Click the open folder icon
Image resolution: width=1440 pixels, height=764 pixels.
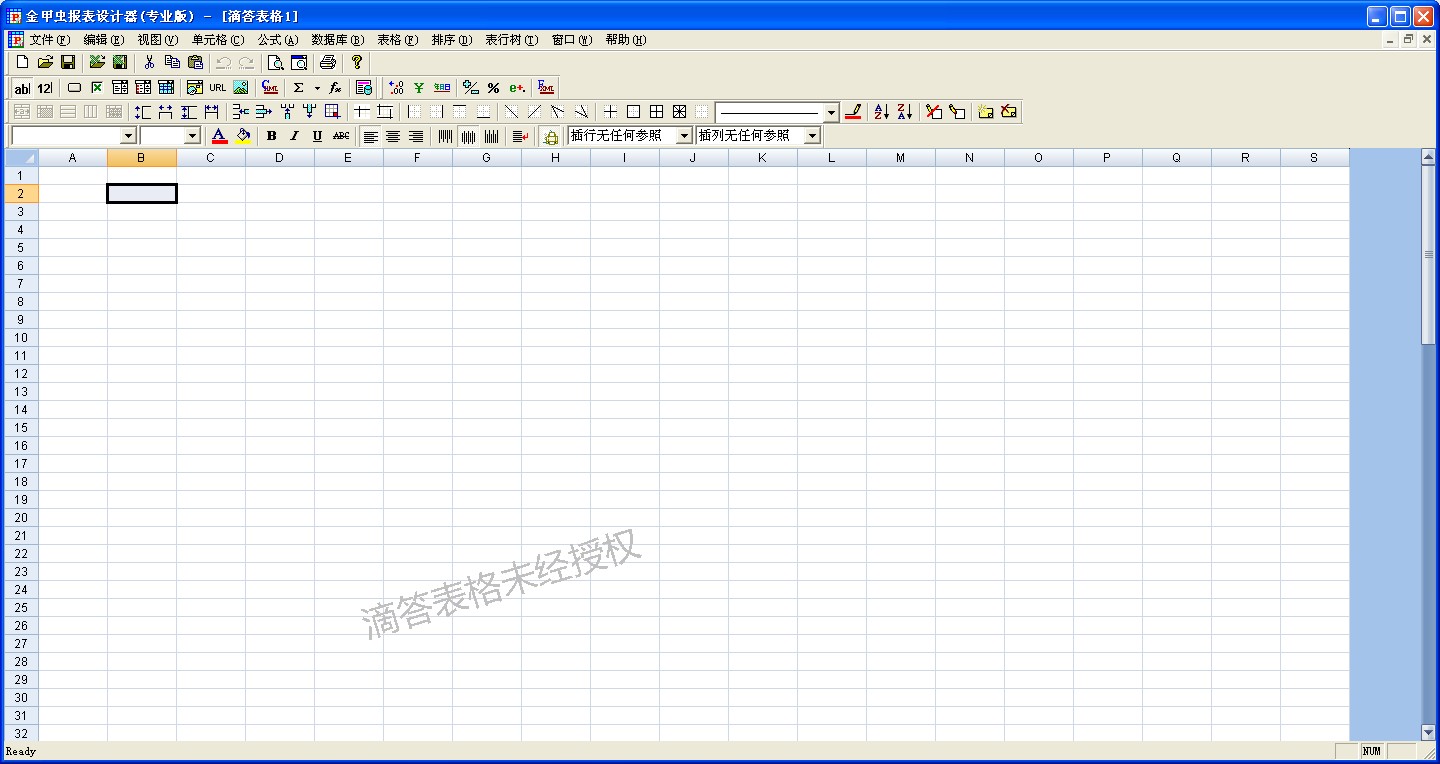point(45,62)
